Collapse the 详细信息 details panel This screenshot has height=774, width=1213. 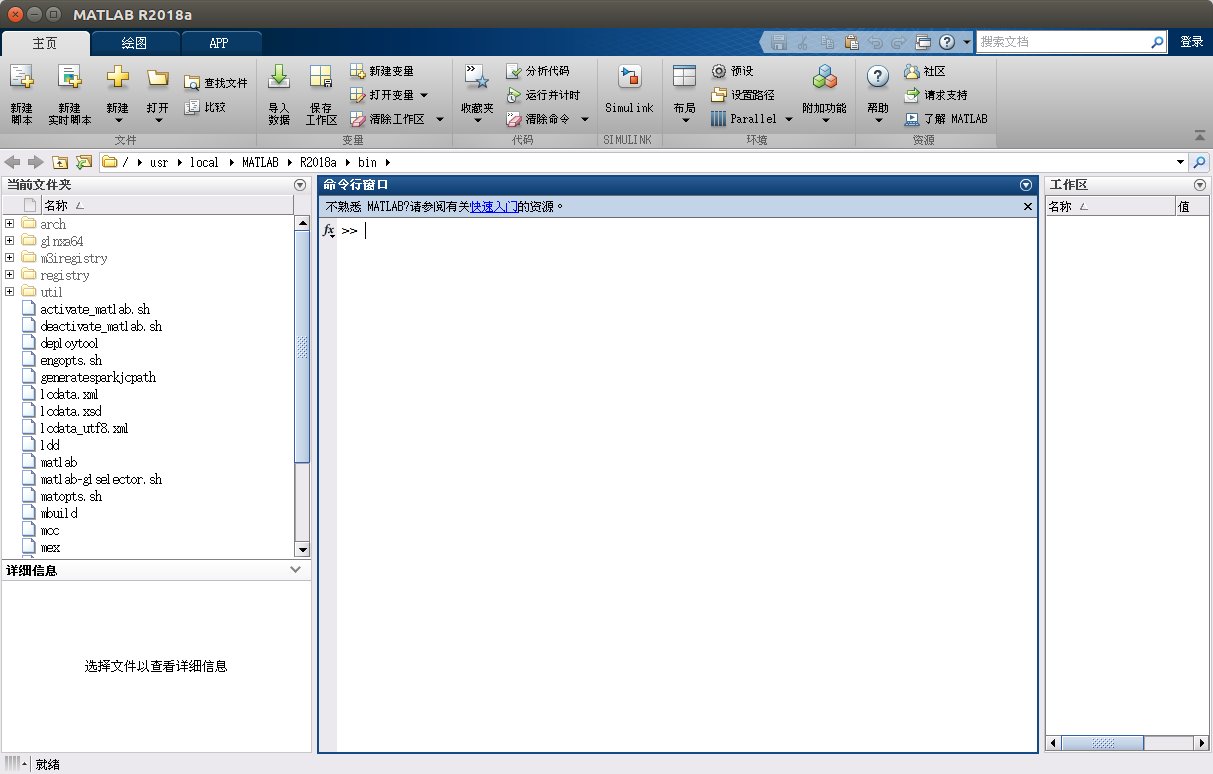295,569
